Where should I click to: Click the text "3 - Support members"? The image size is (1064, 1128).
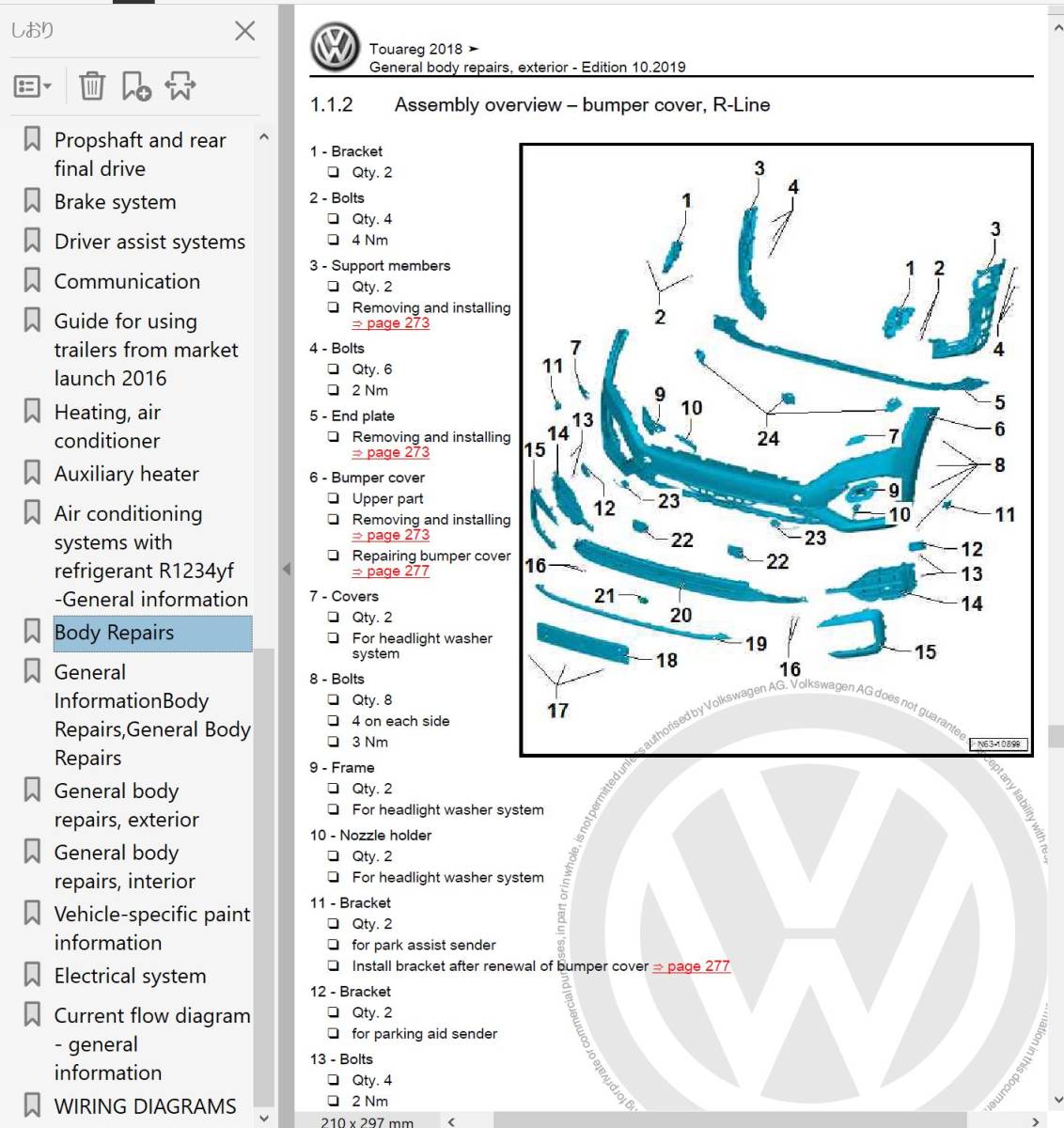pos(380,266)
